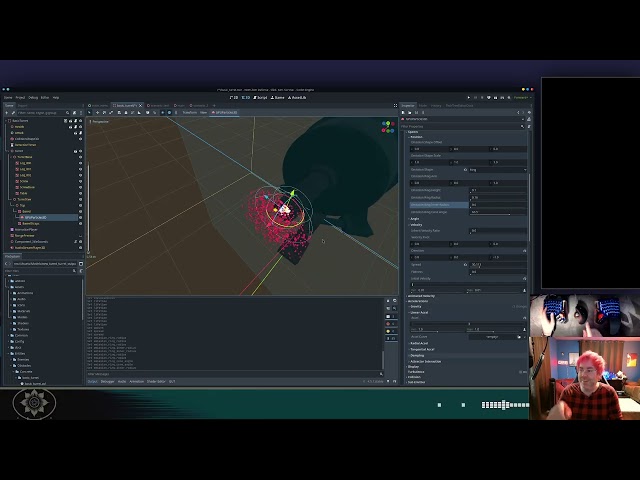
Task: Toggle visibility of CollisionShape3D node
Action: [x=80, y=139]
